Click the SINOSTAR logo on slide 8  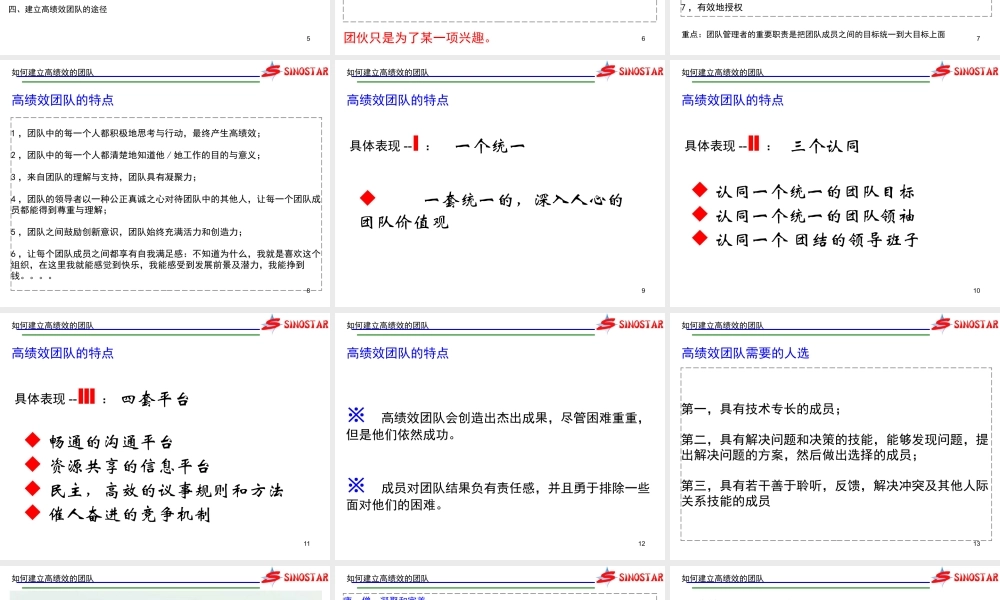295,70
